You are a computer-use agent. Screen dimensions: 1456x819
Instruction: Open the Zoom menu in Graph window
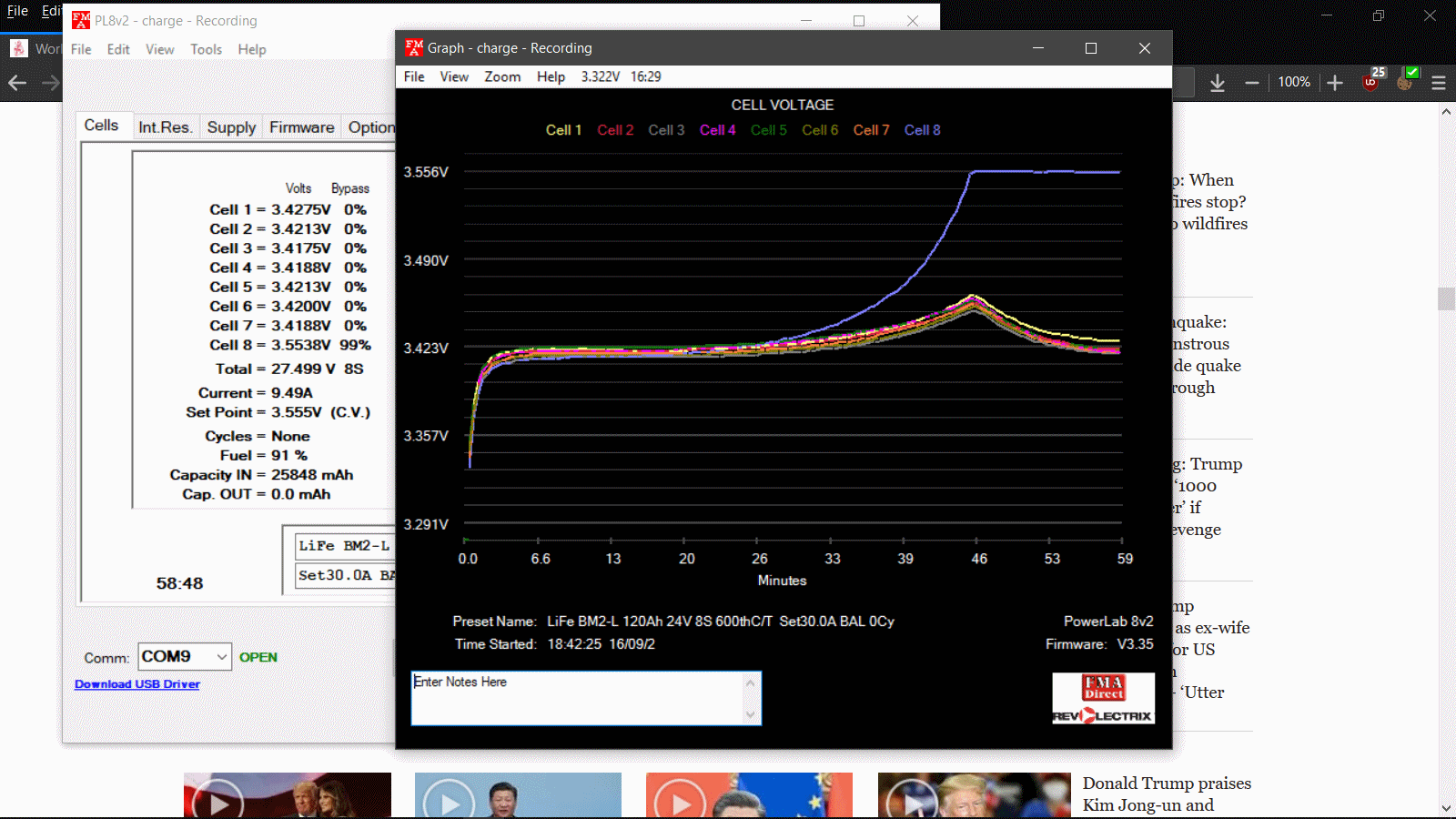coord(502,76)
